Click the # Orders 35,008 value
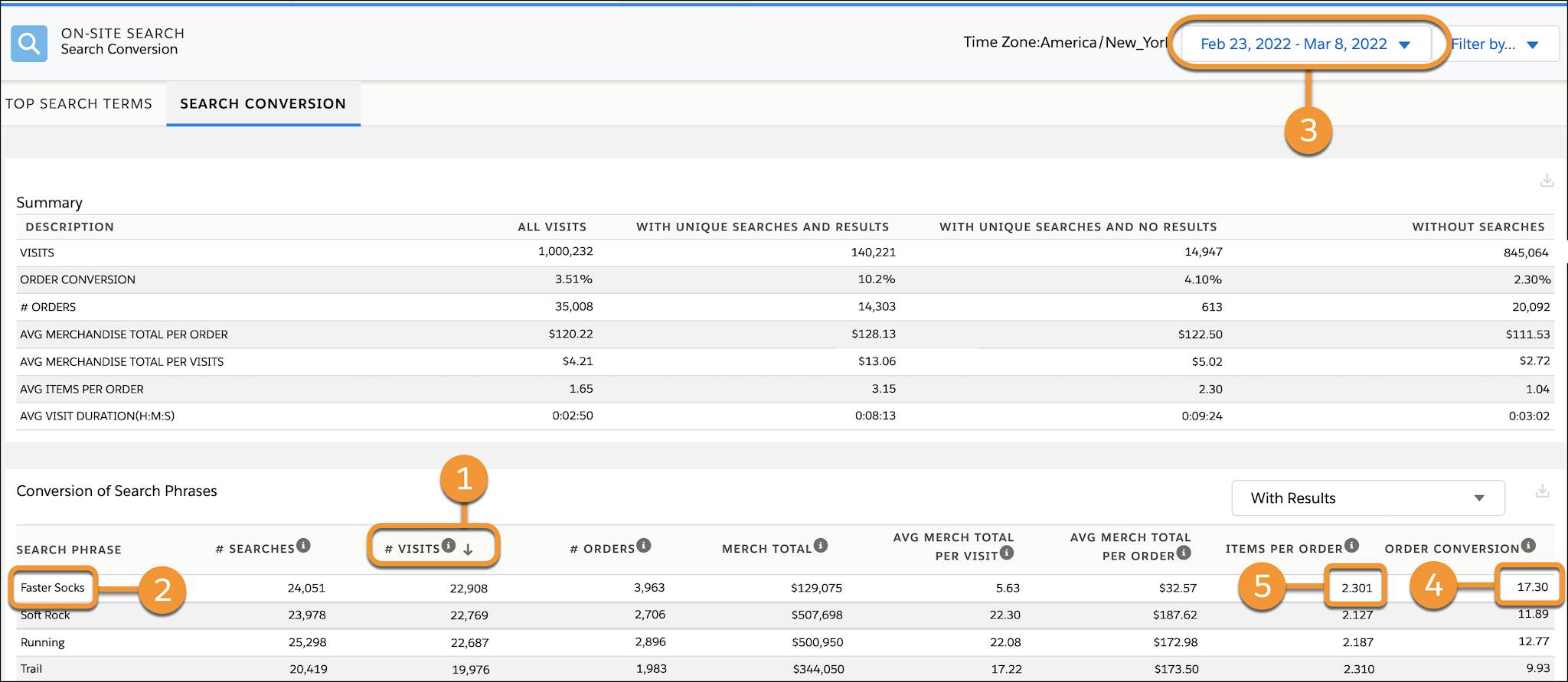 pos(573,306)
